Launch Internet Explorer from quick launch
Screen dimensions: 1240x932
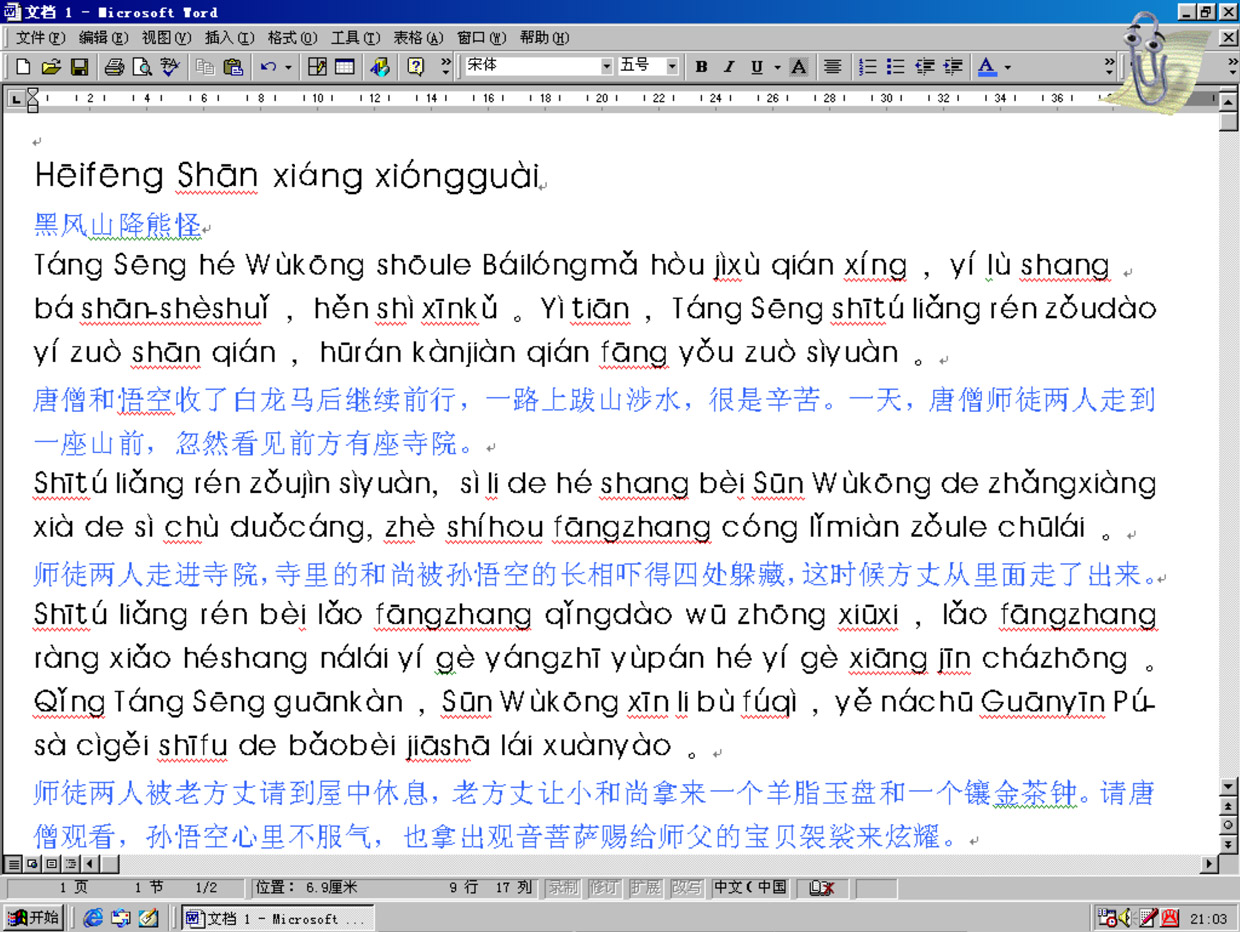pyautogui.click(x=93, y=917)
